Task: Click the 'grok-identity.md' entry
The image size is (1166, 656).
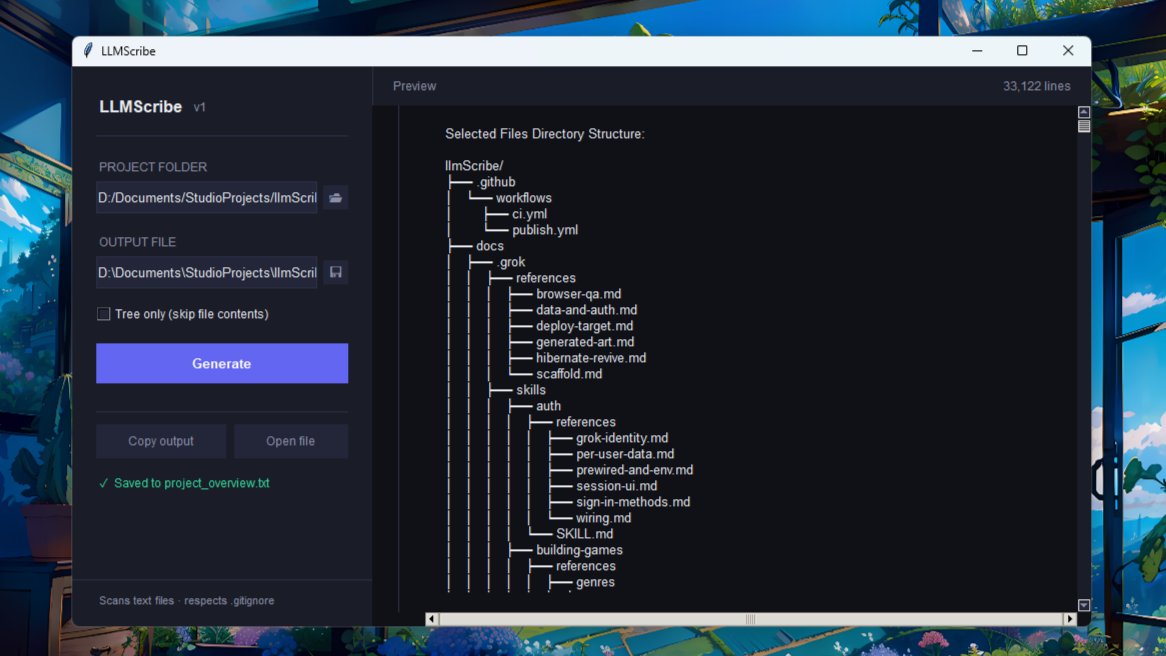Action: click(x=622, y=438)
